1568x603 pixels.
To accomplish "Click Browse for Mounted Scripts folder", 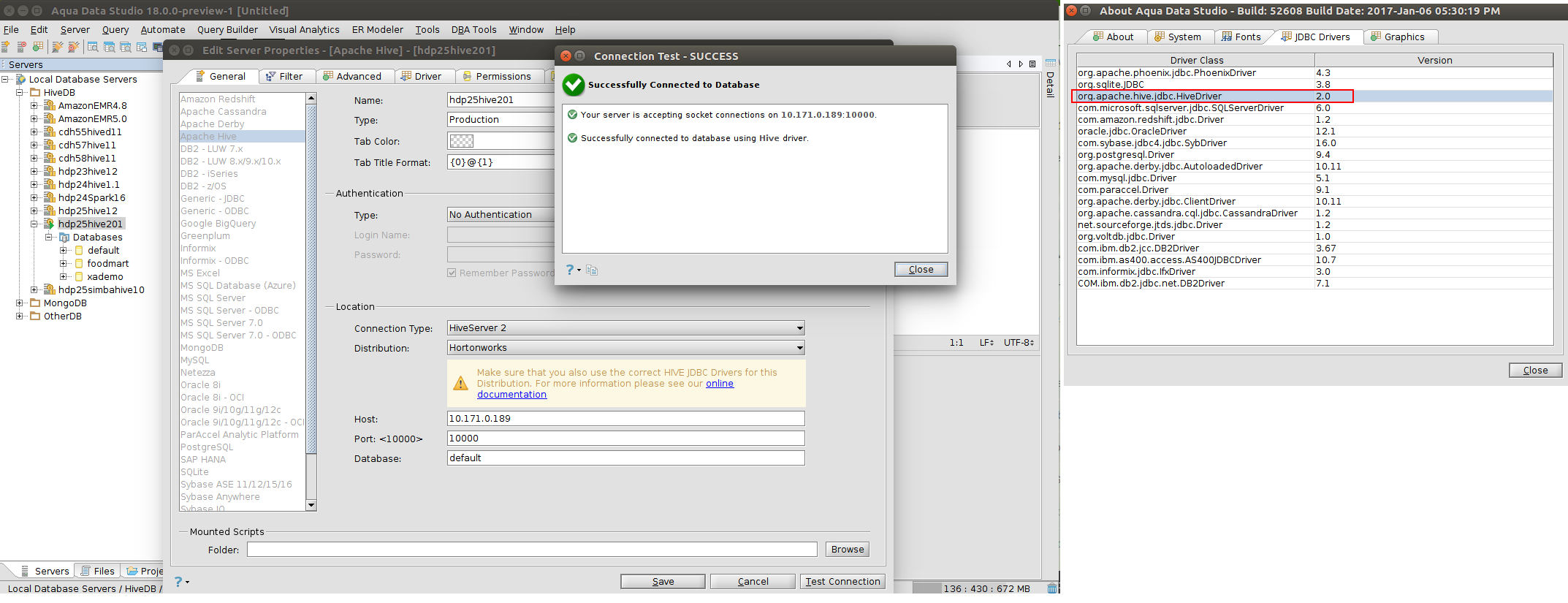I will click(x=848, y=550).
